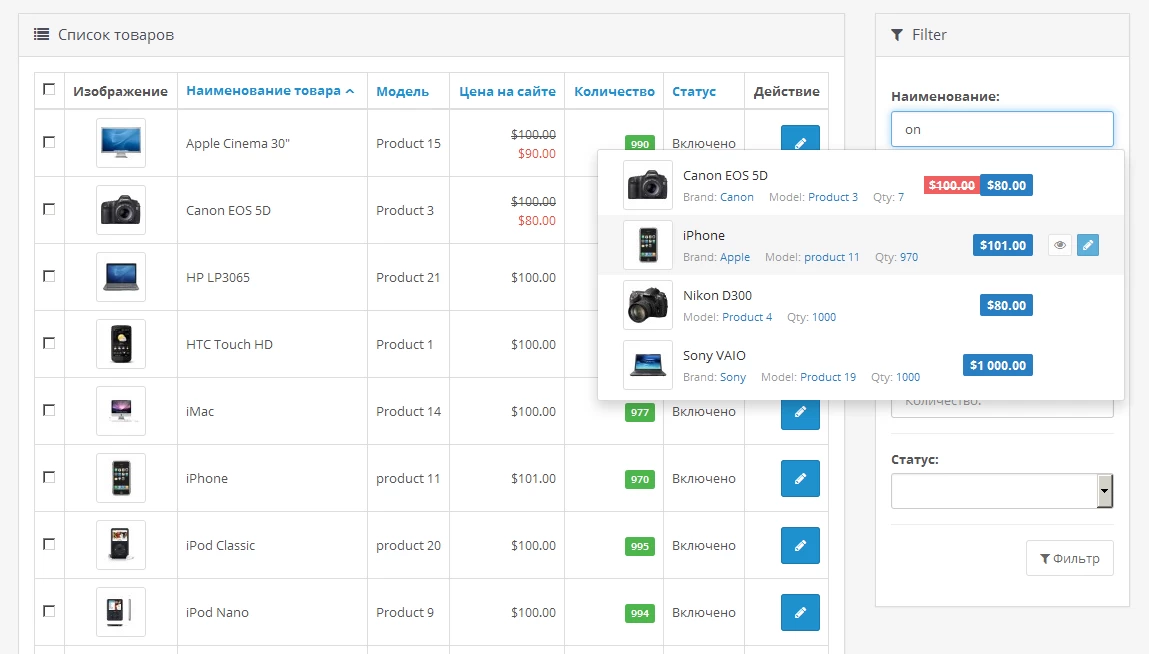Sort by Статус column header

(694, 92)
